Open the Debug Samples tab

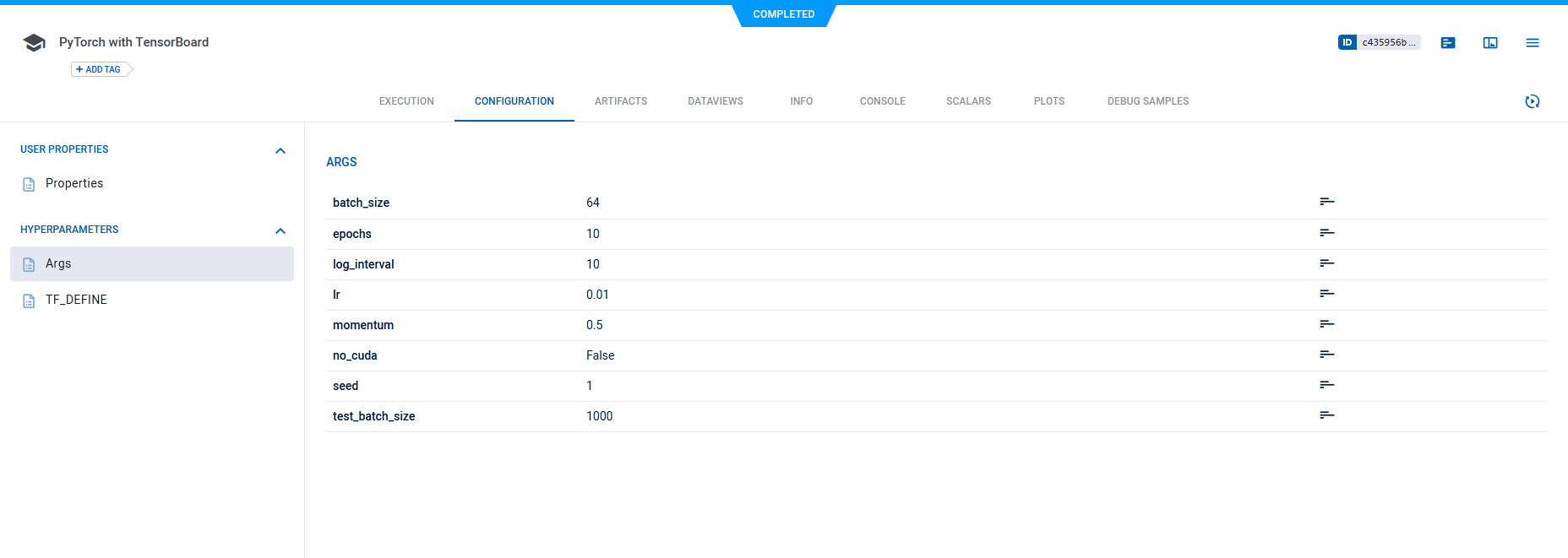click(1147, 101)
